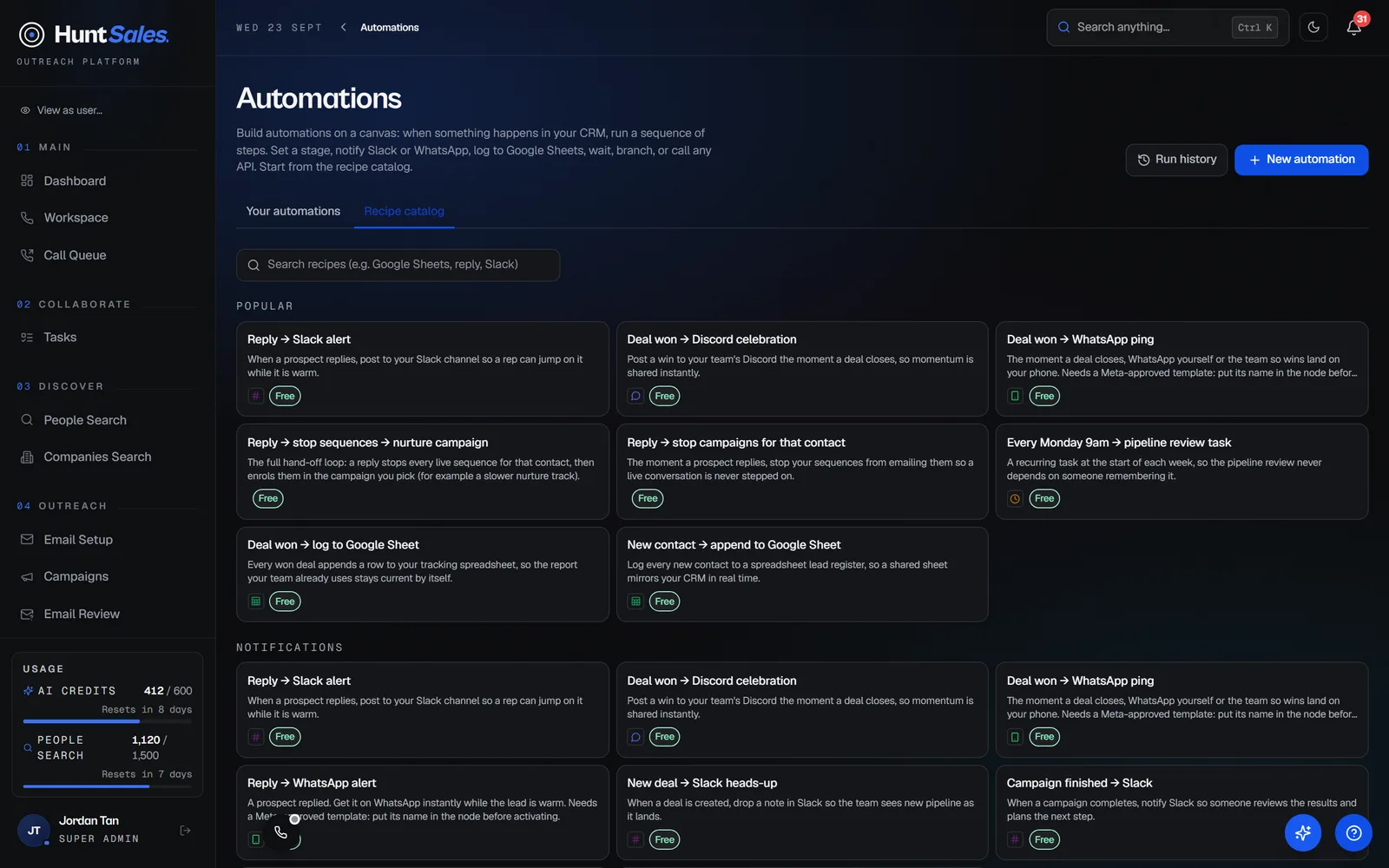This screenshot has width=1389, height=868.
Task: Open the HuntSales logo home
Action: click(x=94, y=35)
